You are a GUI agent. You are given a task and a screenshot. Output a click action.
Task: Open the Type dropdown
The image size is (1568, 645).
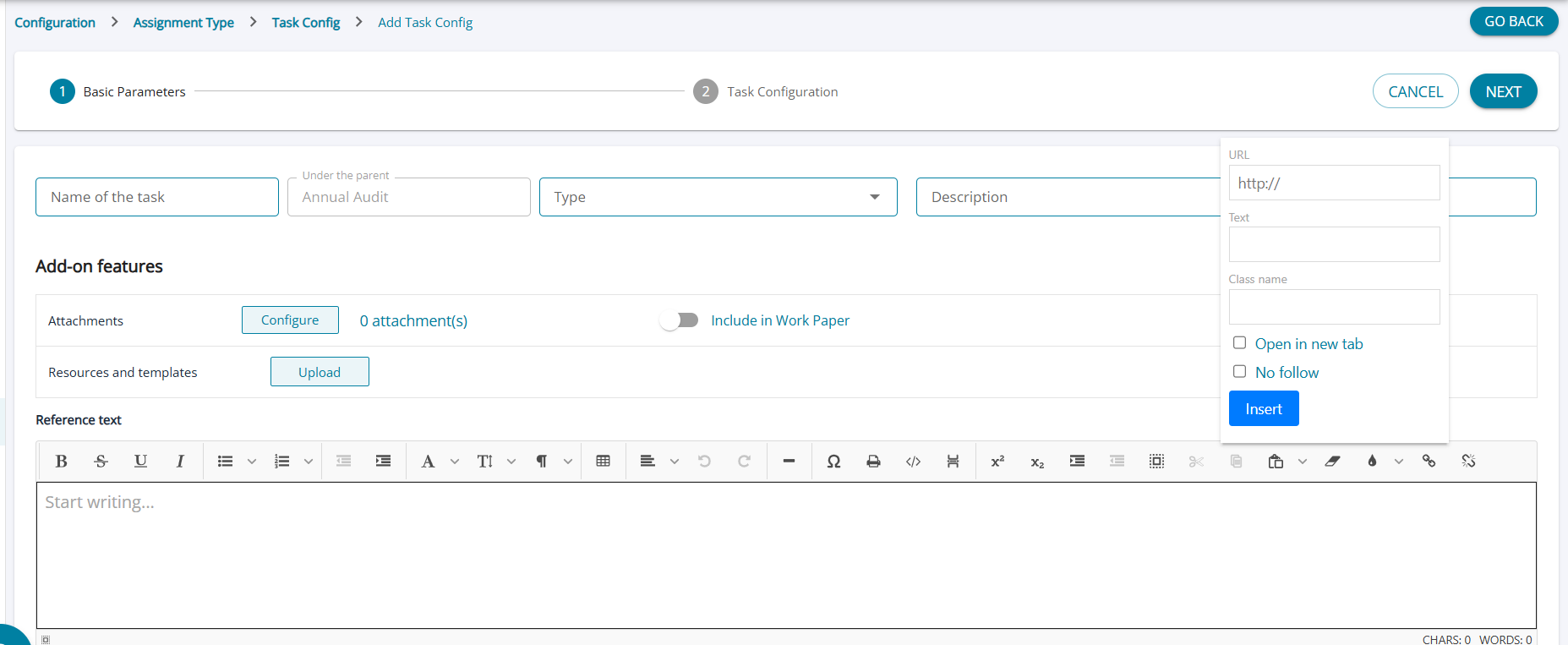pyautogui.click(x=718, y=197)
